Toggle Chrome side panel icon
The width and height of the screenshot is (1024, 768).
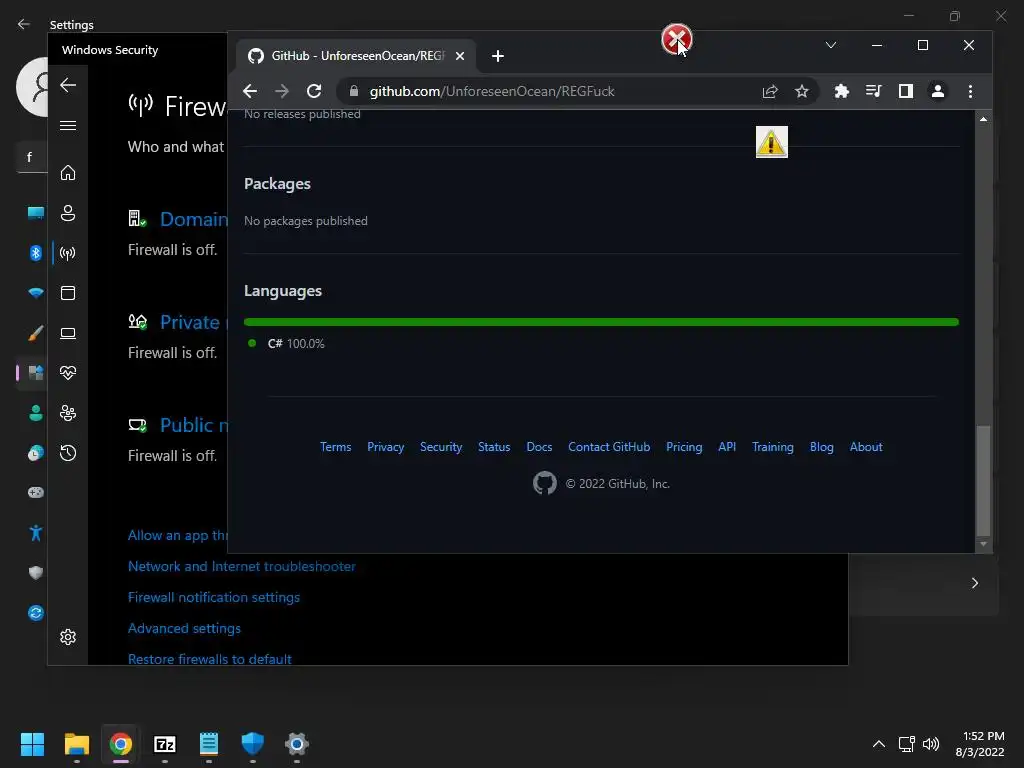click(906, 91)
